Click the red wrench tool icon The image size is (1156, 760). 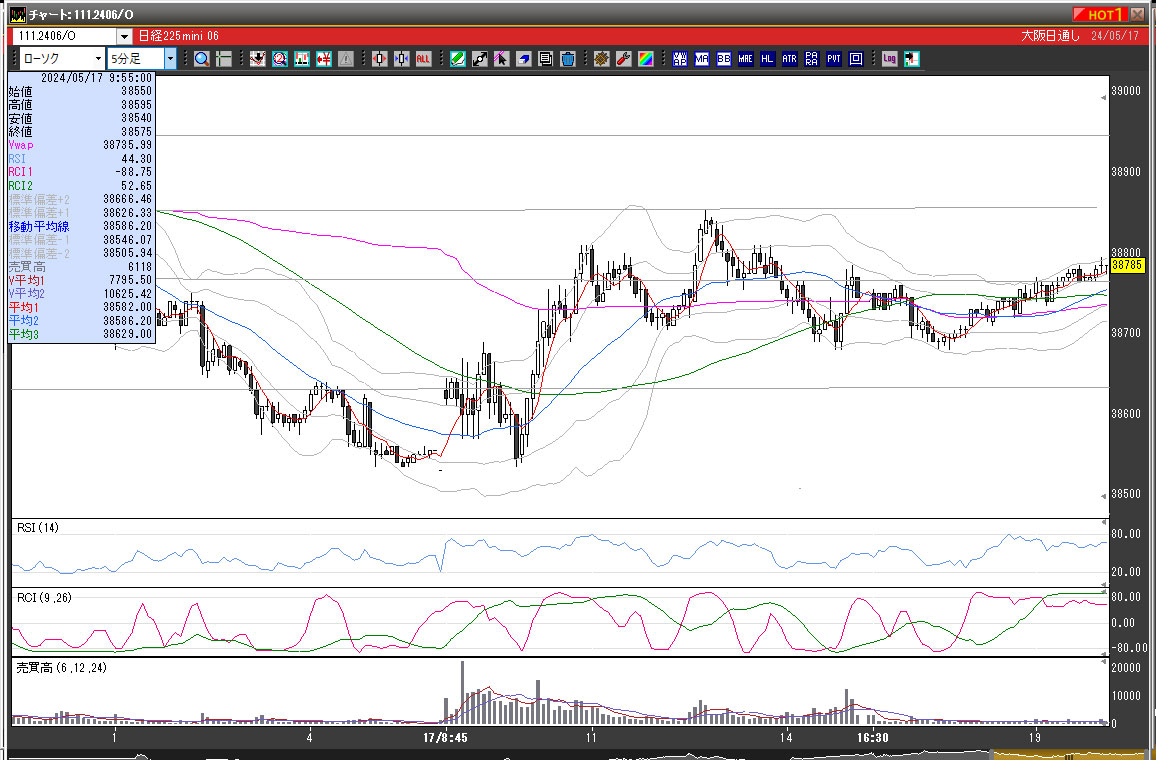click(624, 59)
